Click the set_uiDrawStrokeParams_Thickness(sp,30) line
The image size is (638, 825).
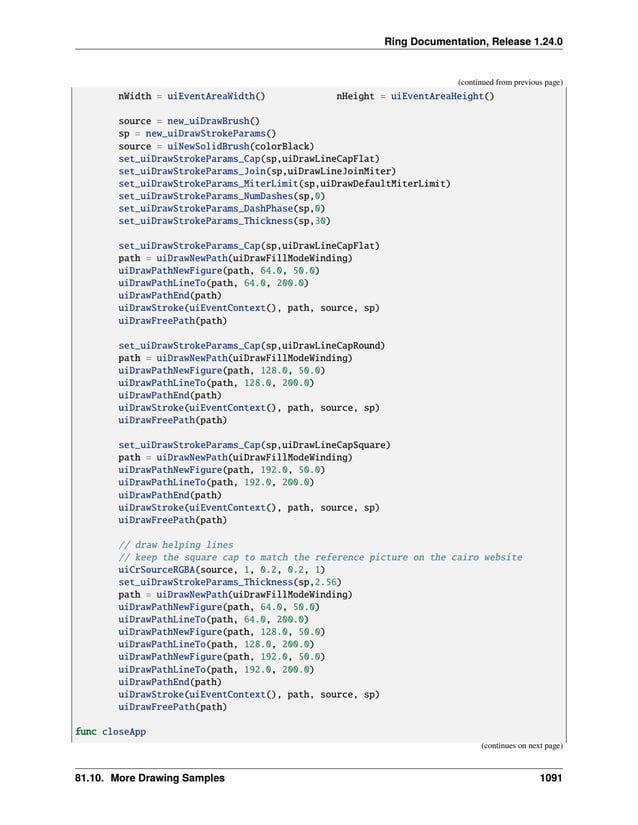(x=225, y=221)
